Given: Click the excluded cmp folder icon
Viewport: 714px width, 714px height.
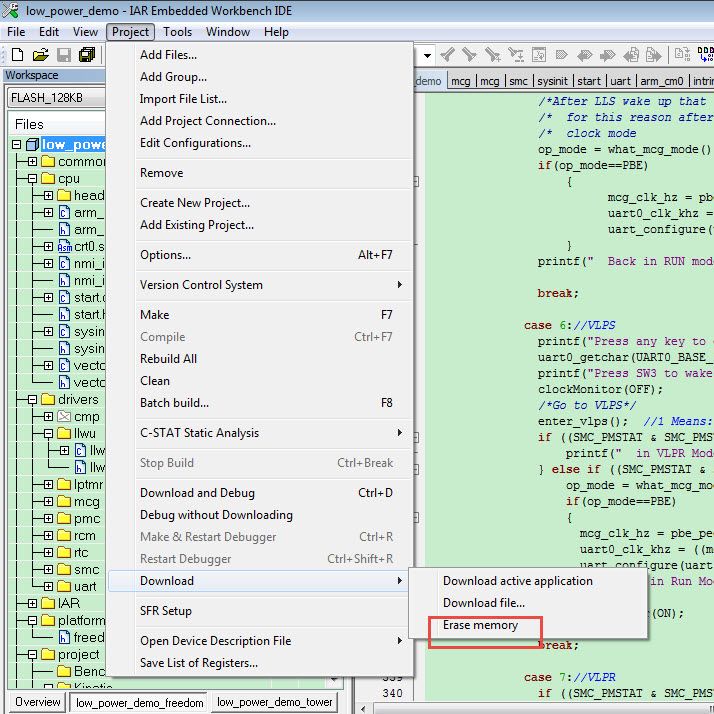Looking at the screenshot, I should 64,416.
